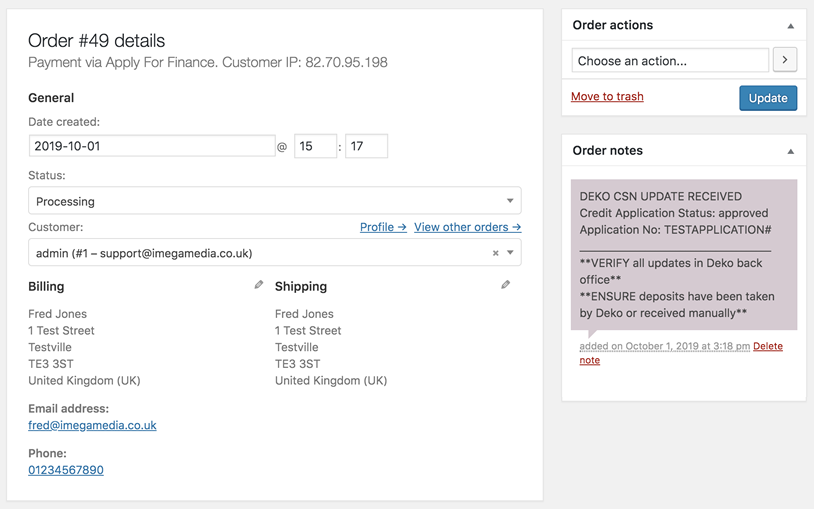The image size is (814, 509).
Task: Open the Choose an action dropdown
Action: pos(670,60)
